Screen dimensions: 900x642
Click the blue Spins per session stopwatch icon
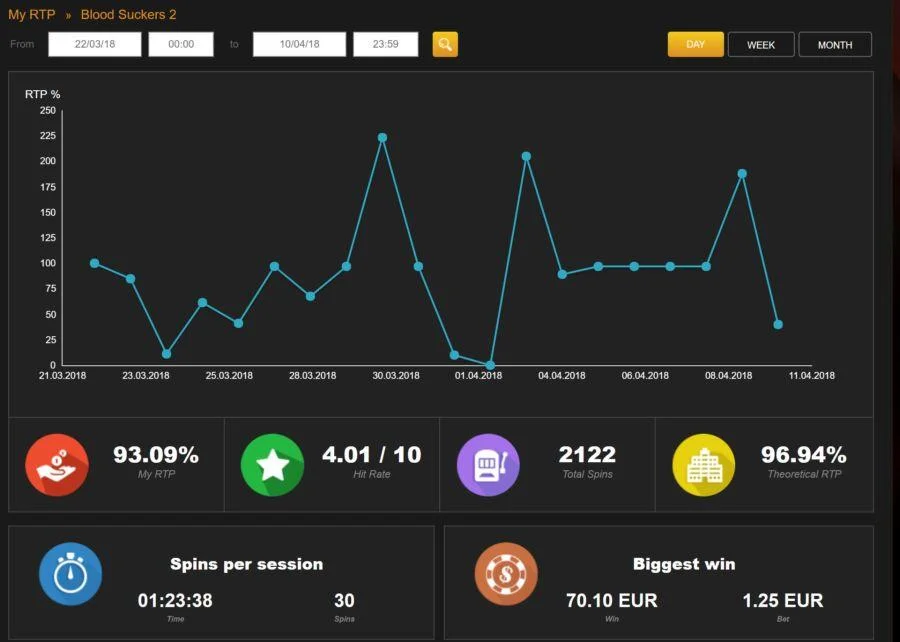71,574
